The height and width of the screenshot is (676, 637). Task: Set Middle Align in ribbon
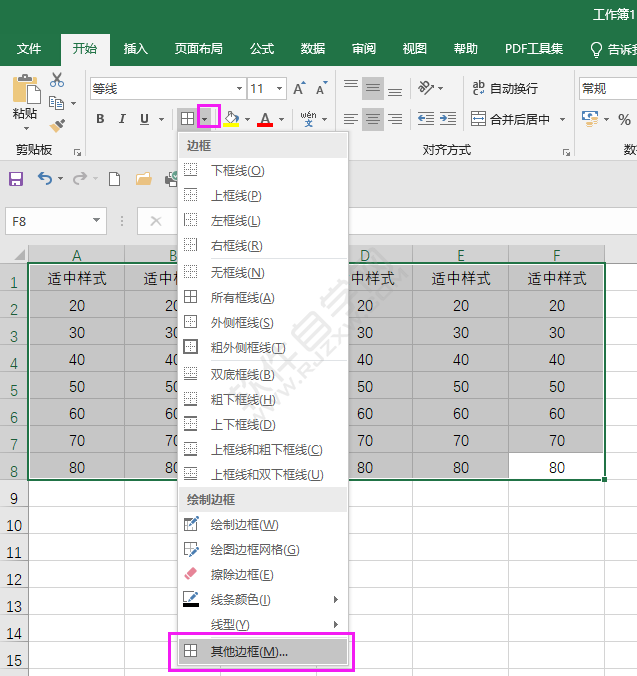tap(373, 88)
